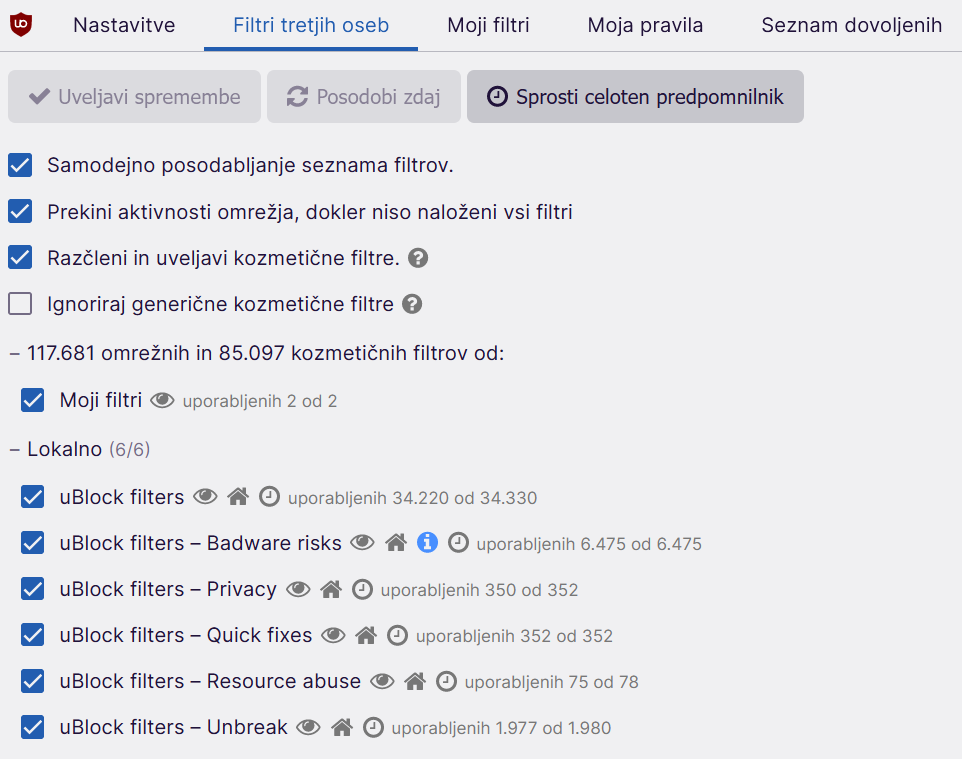The width and height of the screenshot is (962, 759).
Task: Uncheck Prekini aktivnosti omrežja checkbox
Action: tap(20, 212)
